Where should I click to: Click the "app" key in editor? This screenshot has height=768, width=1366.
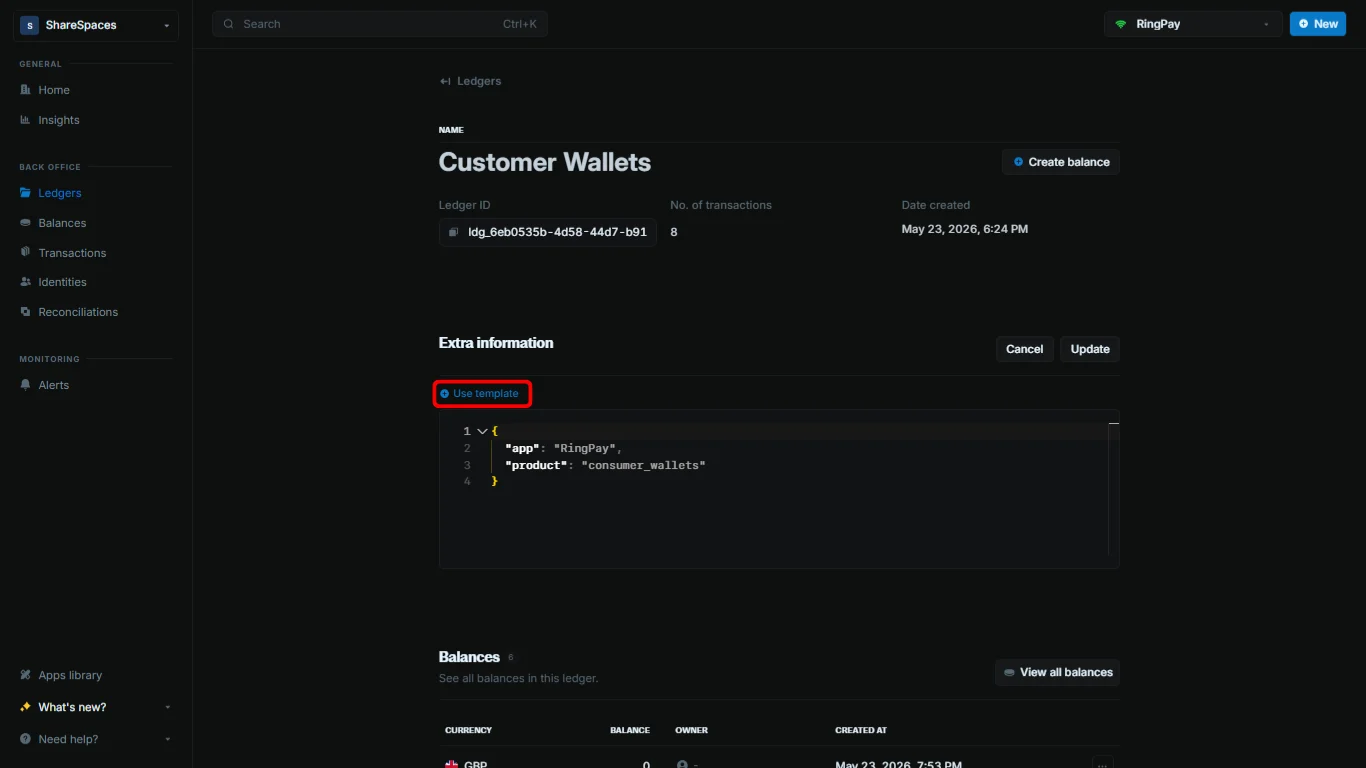click(x=523, y=448)
